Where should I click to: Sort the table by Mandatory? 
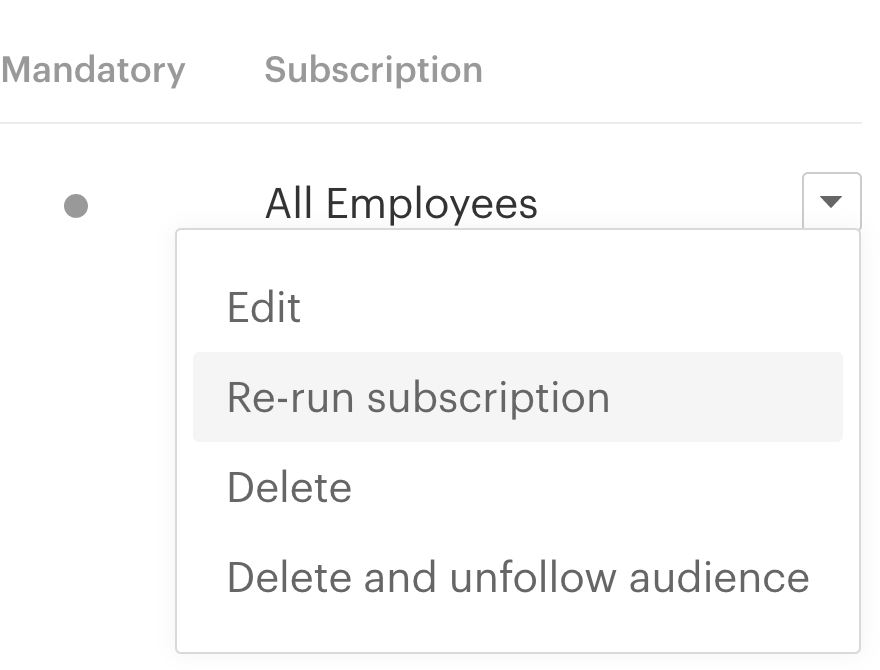coord(93,70)
